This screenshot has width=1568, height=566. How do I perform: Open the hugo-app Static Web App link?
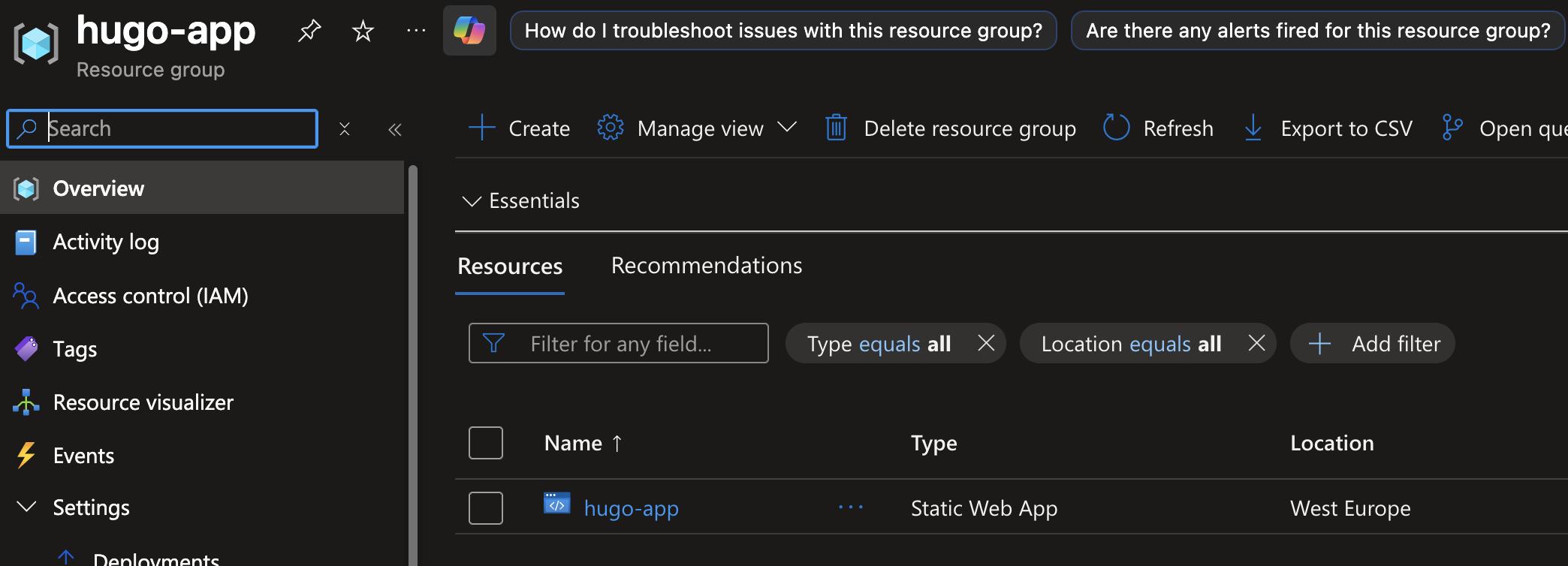[x=631, y=508]
